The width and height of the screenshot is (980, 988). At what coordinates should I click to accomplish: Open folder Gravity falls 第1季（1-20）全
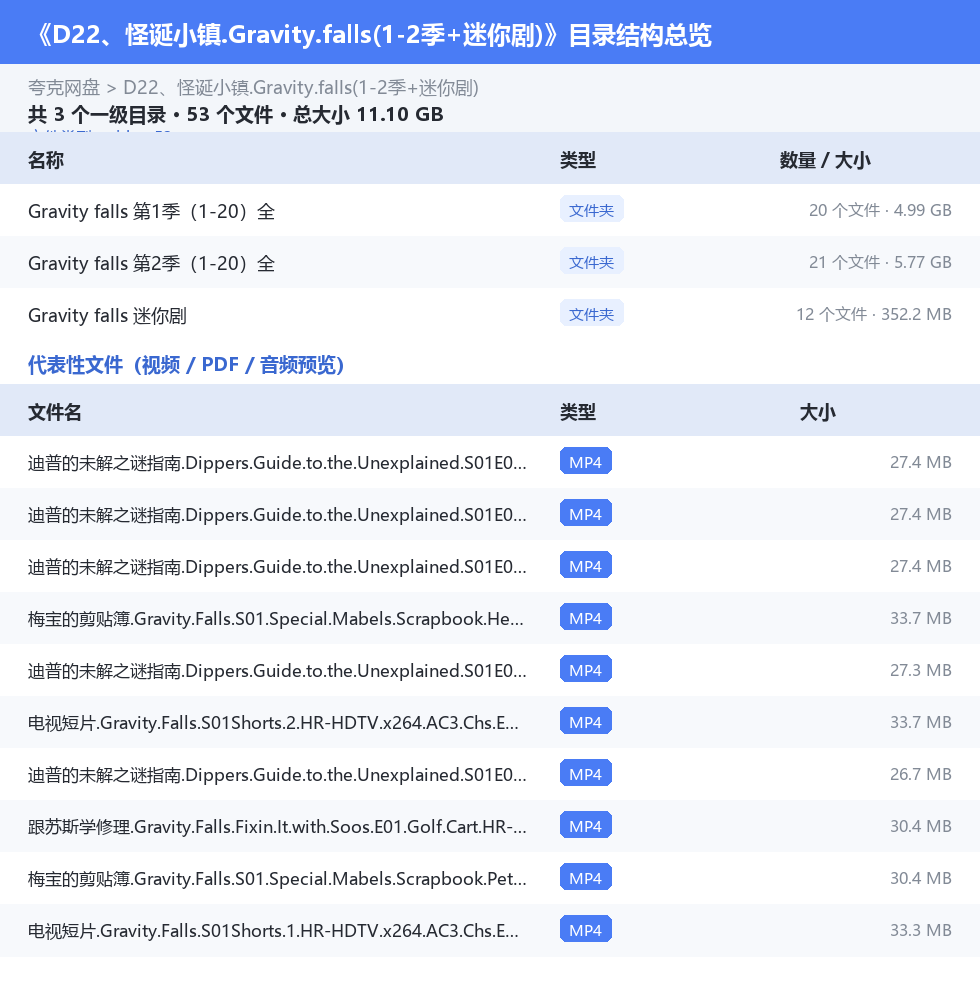click(x=151, y=211)
